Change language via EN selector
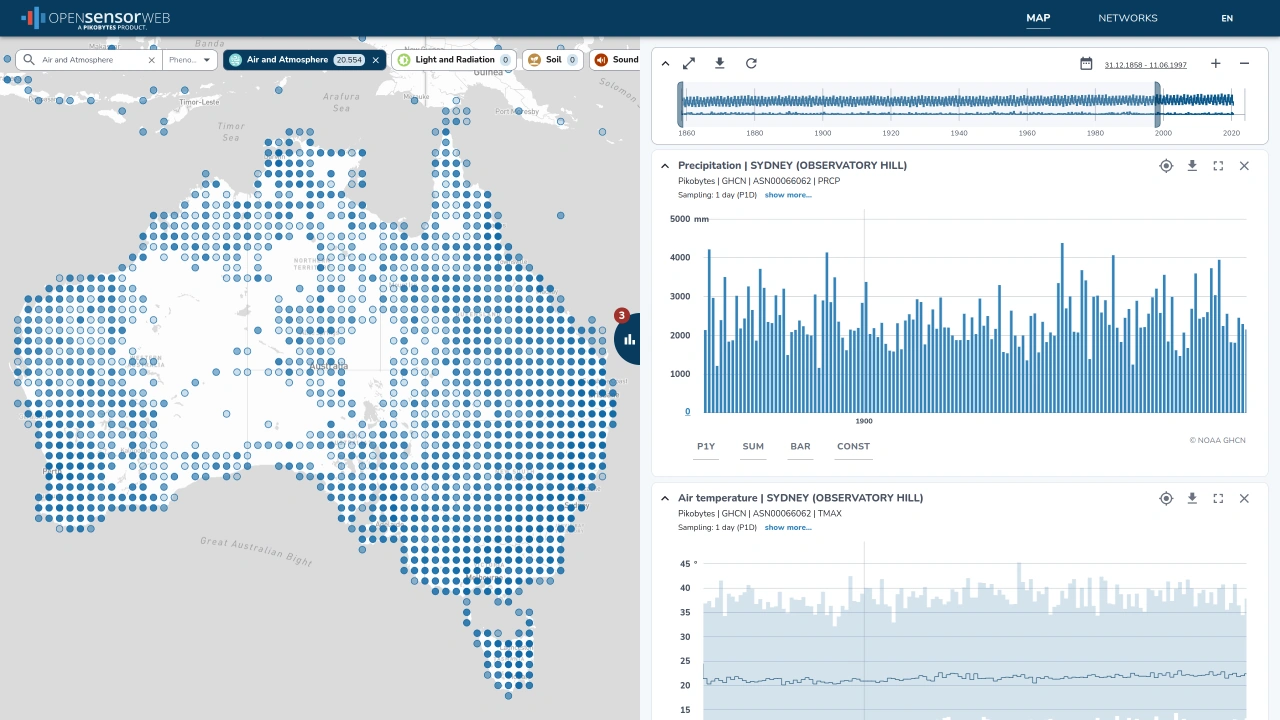This screenshot has width=1280, height=720. coord(1227,18)
